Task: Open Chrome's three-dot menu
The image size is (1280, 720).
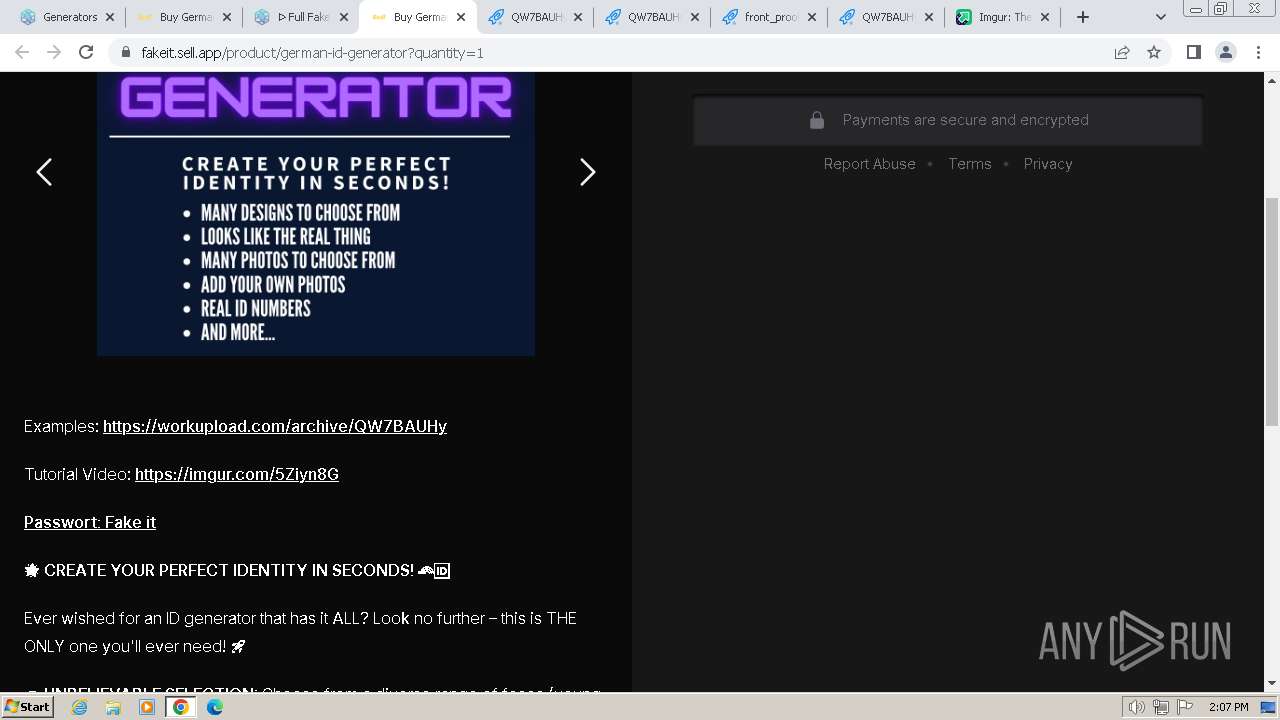Action: [x=1259, y=52]
